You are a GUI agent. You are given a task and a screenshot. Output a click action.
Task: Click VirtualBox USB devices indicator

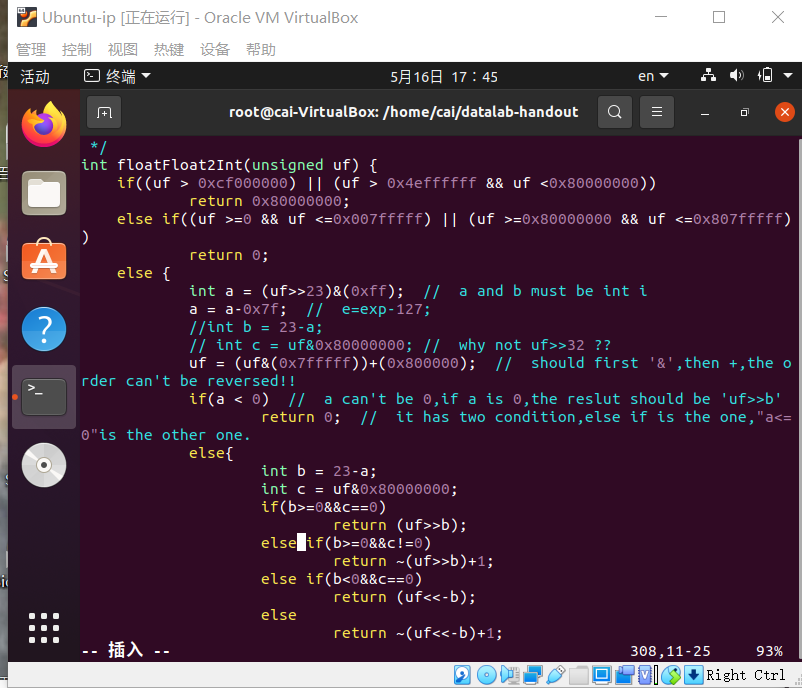coord(555,675)
